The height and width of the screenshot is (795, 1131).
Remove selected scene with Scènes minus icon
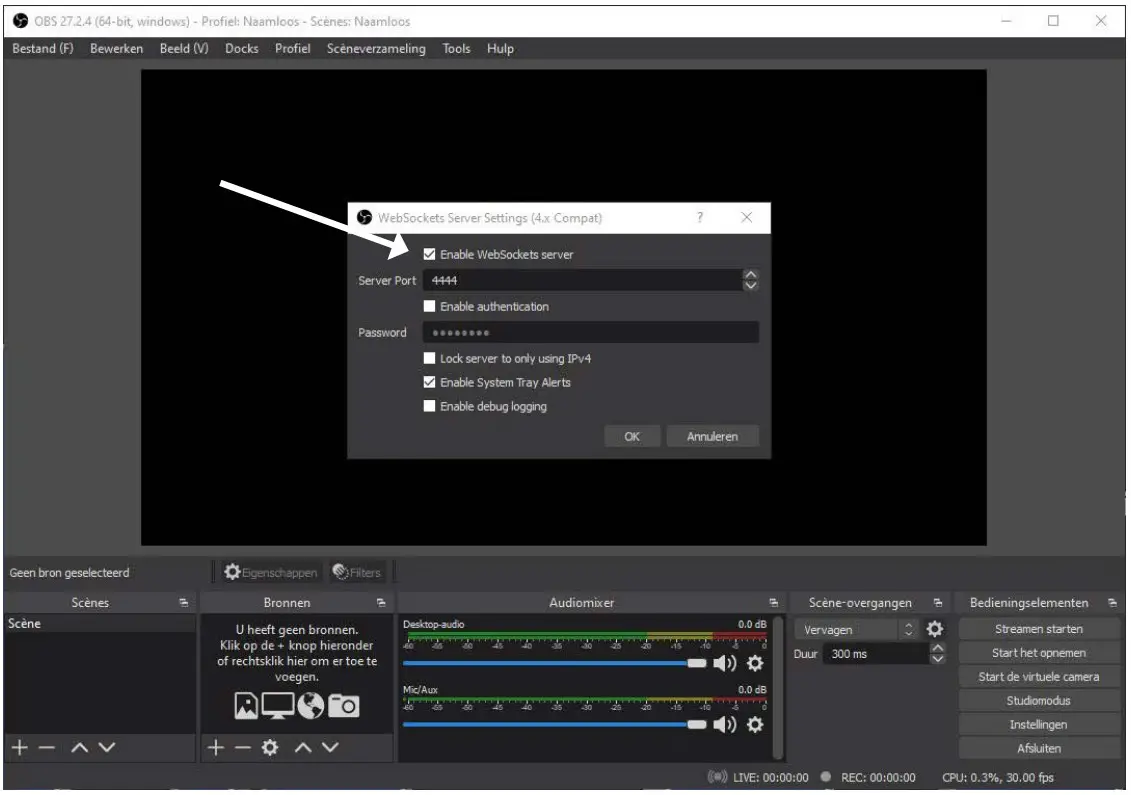(x=47, y=747)
